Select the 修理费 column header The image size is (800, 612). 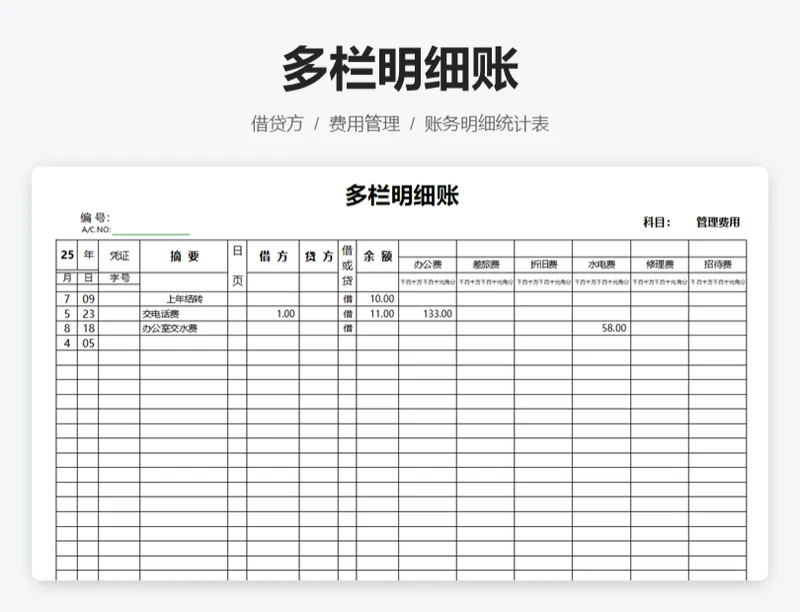[660, 265]
